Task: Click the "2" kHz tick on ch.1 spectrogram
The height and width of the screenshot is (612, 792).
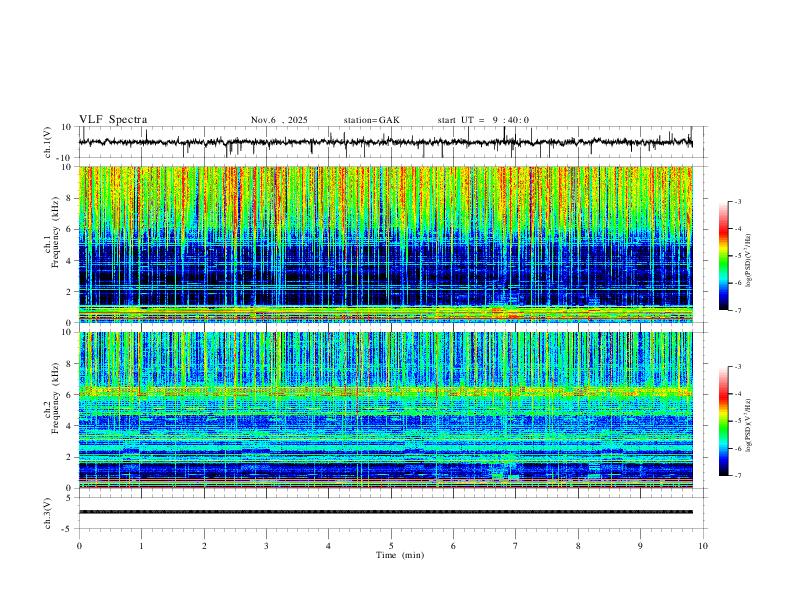Action: [69, 292]
